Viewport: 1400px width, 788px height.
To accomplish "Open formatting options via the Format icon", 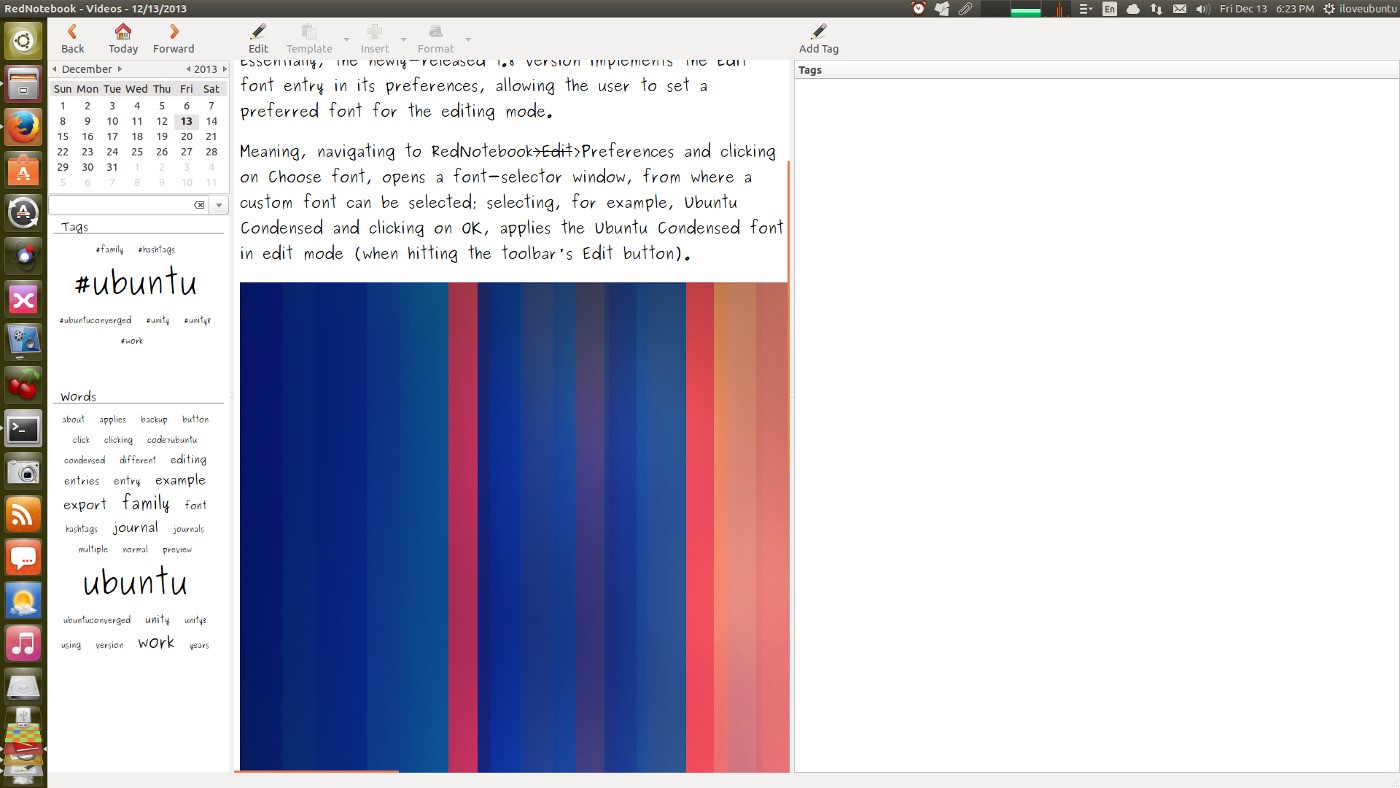I will (435, 33).
